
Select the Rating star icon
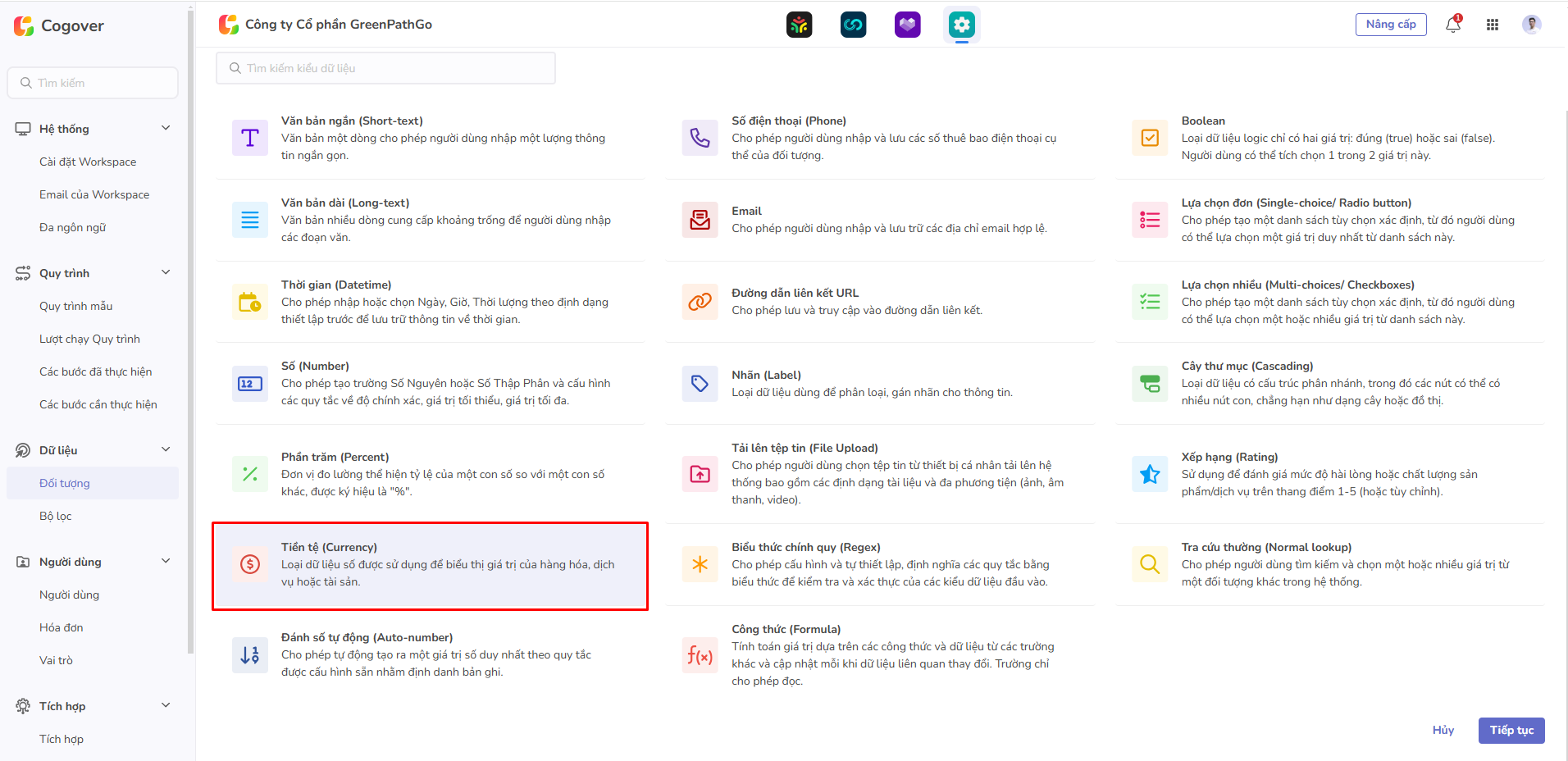click(x=1150, y=474)
